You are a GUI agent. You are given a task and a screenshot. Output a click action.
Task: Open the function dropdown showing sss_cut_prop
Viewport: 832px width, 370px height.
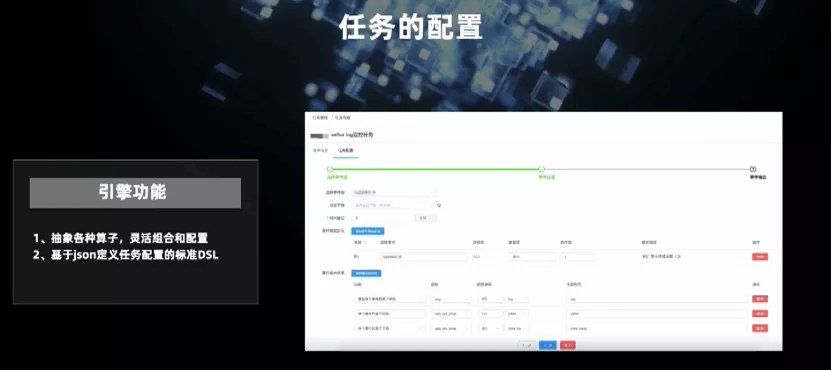(452, 314)
